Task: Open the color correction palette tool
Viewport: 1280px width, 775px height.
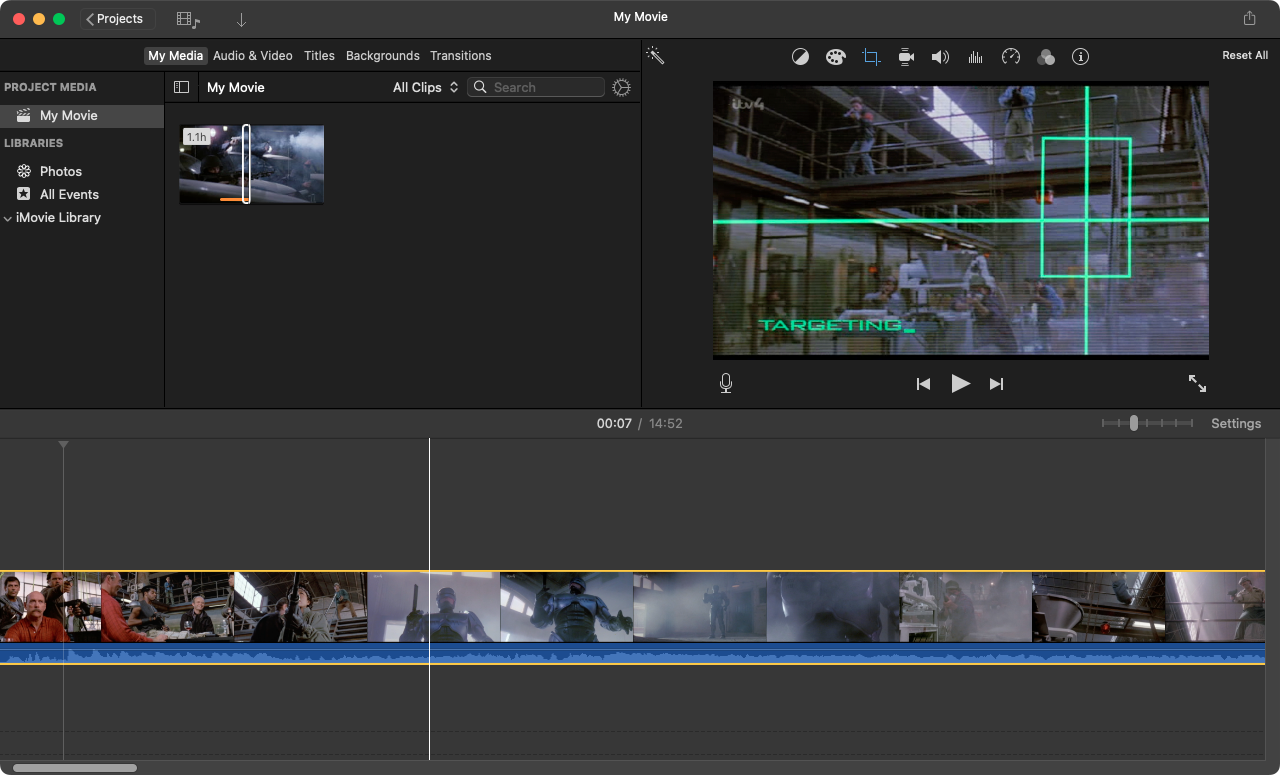Action: pos(835,57)
